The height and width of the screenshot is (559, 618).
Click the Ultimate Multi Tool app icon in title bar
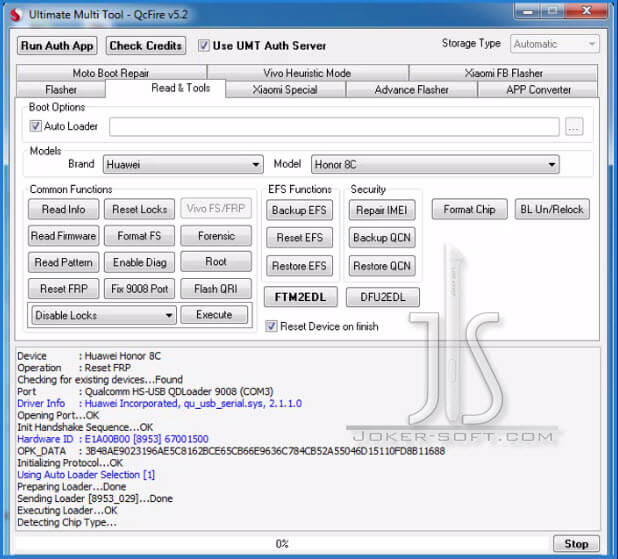coord(16,15)
